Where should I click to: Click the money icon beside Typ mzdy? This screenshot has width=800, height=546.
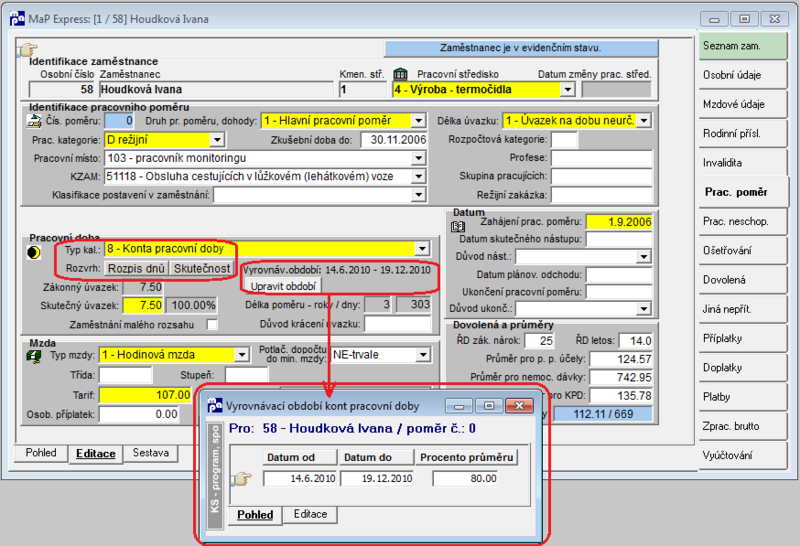click(34, 356)
